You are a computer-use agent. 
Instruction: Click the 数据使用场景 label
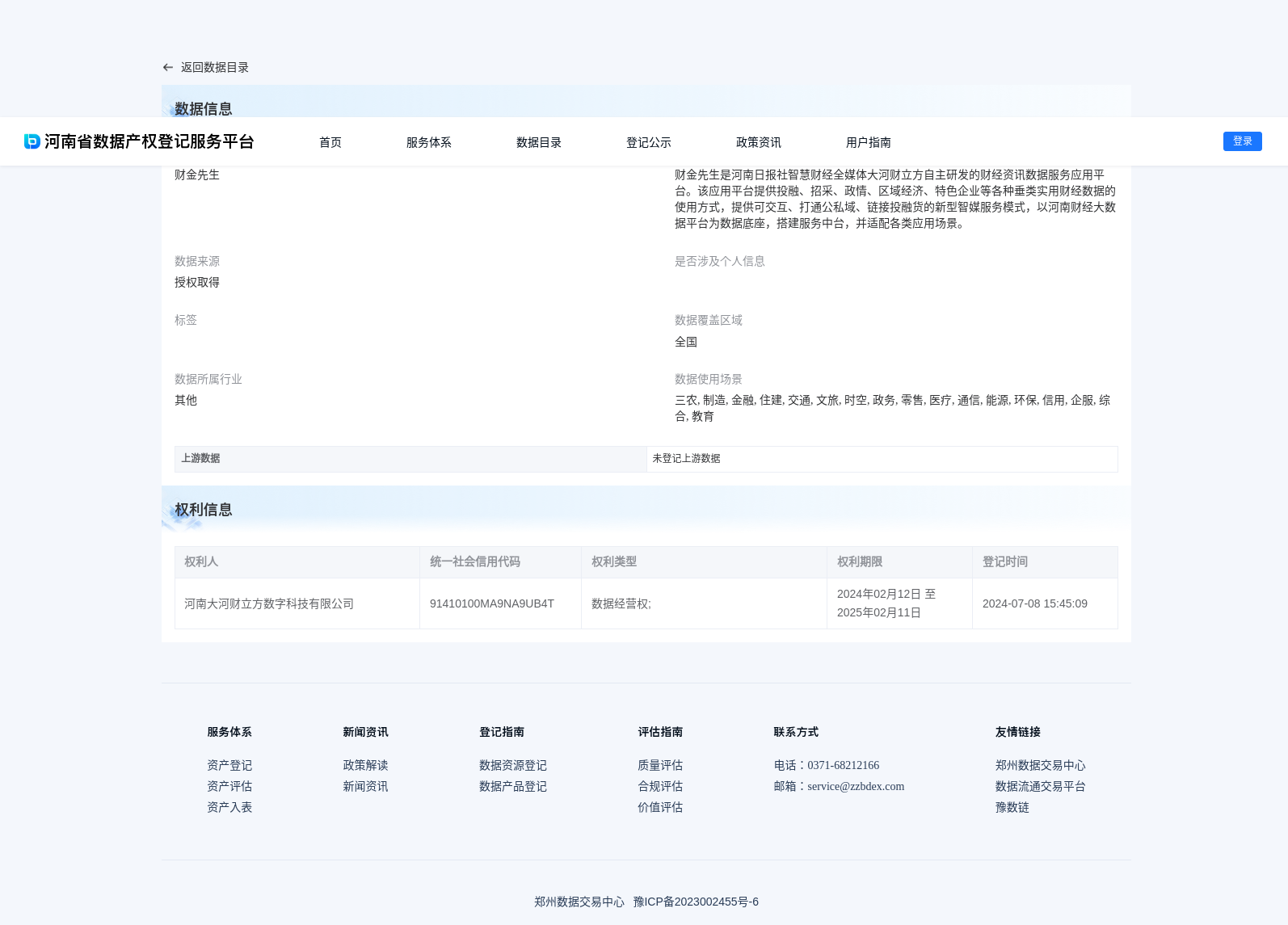click(709, 379)
